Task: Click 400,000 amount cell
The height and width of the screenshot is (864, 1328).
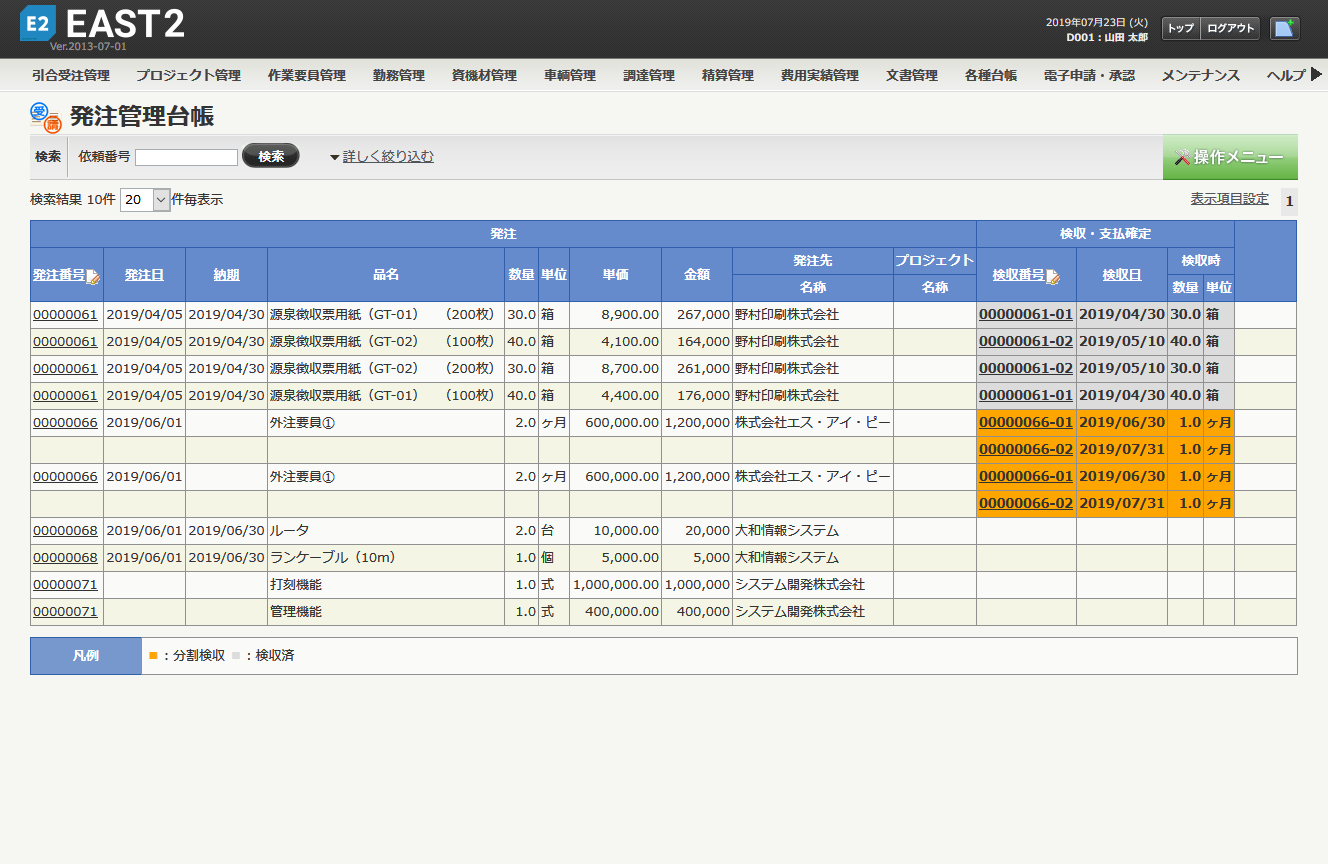Action: 697,611
